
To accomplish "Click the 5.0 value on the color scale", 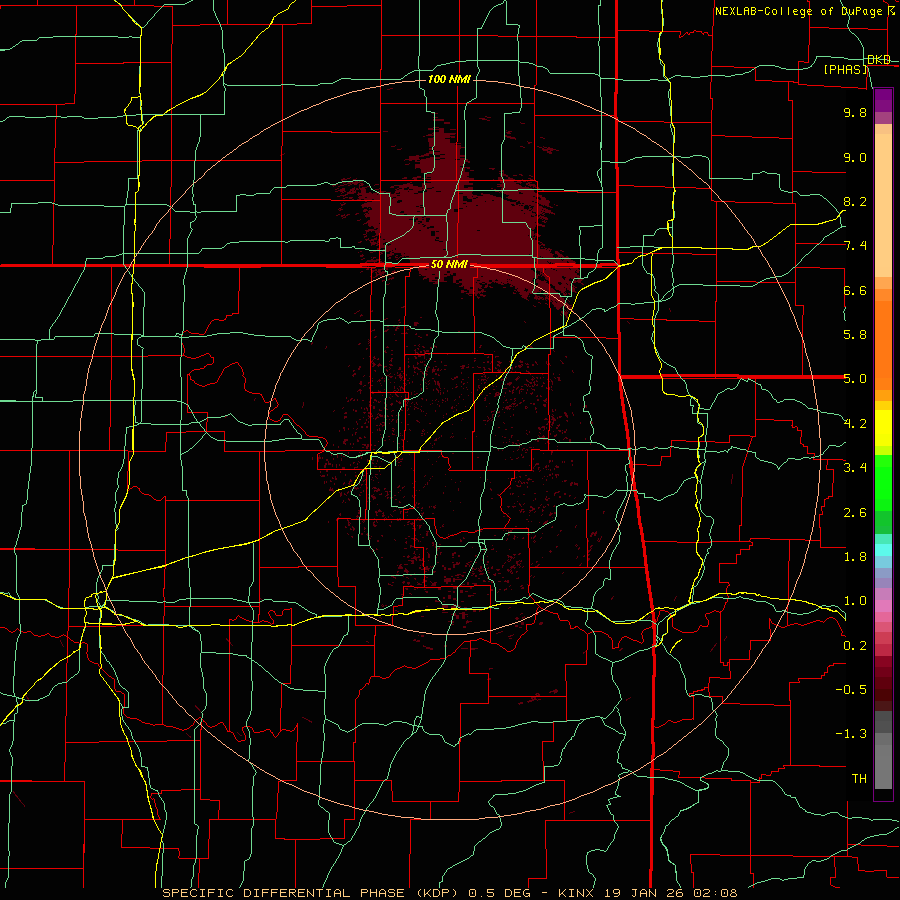I will pyautogui.click(x=855, y=379).
